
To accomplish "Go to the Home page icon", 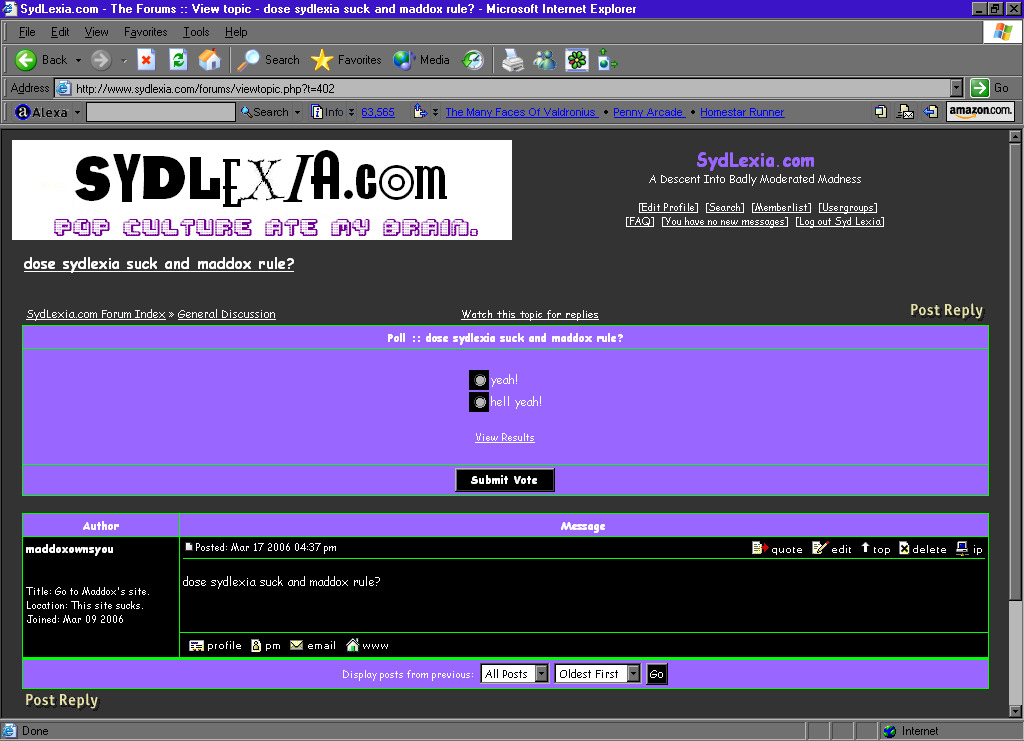I will coord(210,60).
